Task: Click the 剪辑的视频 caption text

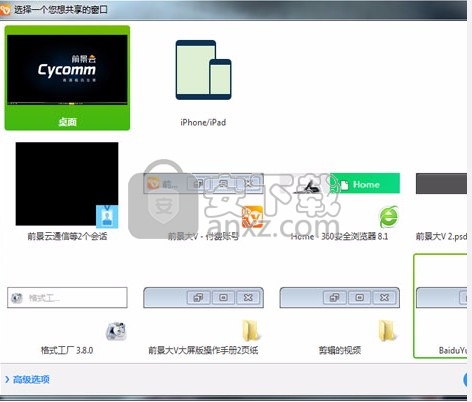Action: [340, 350]
